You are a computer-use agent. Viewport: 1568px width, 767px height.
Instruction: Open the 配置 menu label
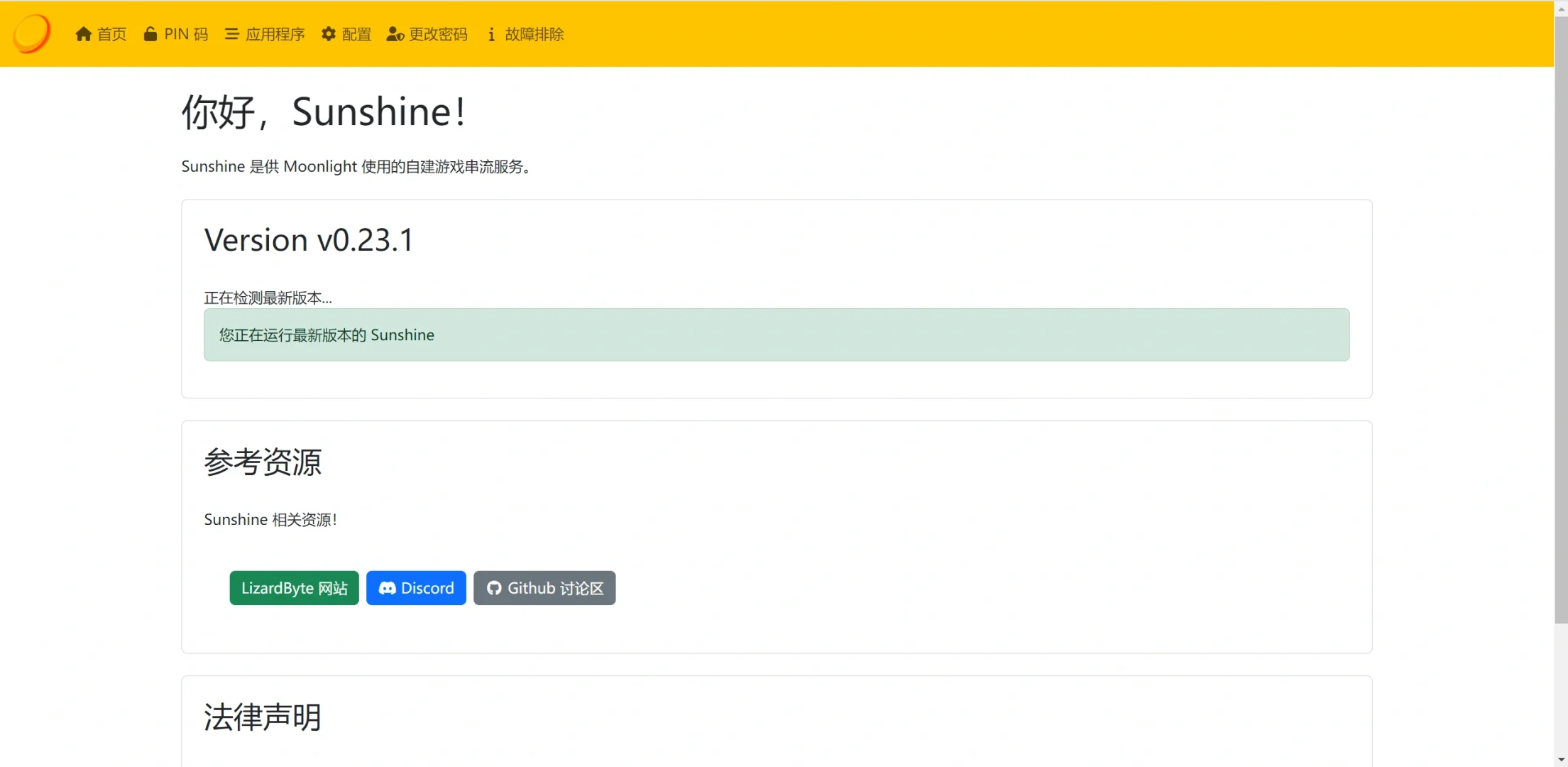pos(356,34)
